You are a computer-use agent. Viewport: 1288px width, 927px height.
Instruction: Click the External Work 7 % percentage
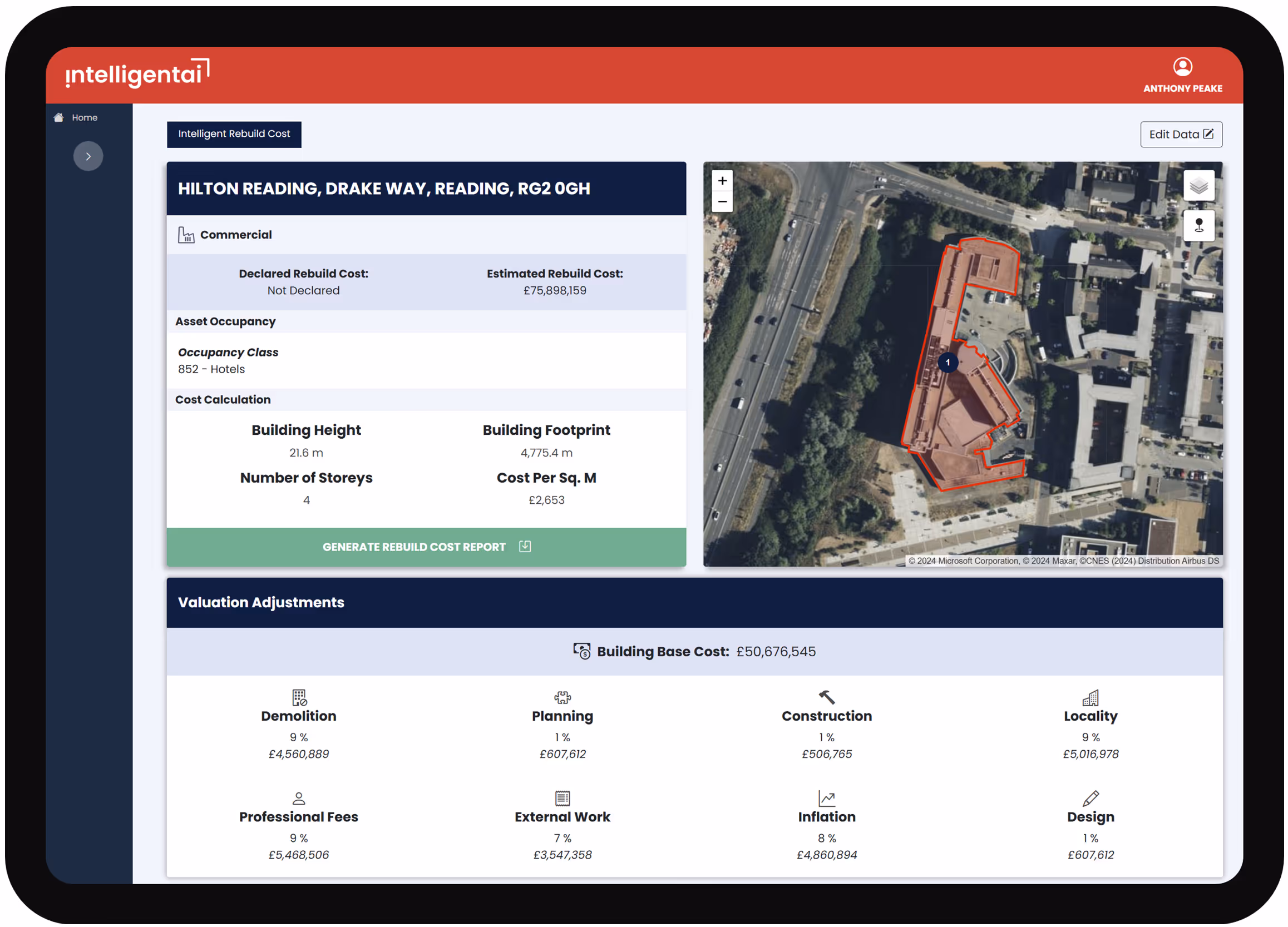pyautogui.click(x=562, y=839)
